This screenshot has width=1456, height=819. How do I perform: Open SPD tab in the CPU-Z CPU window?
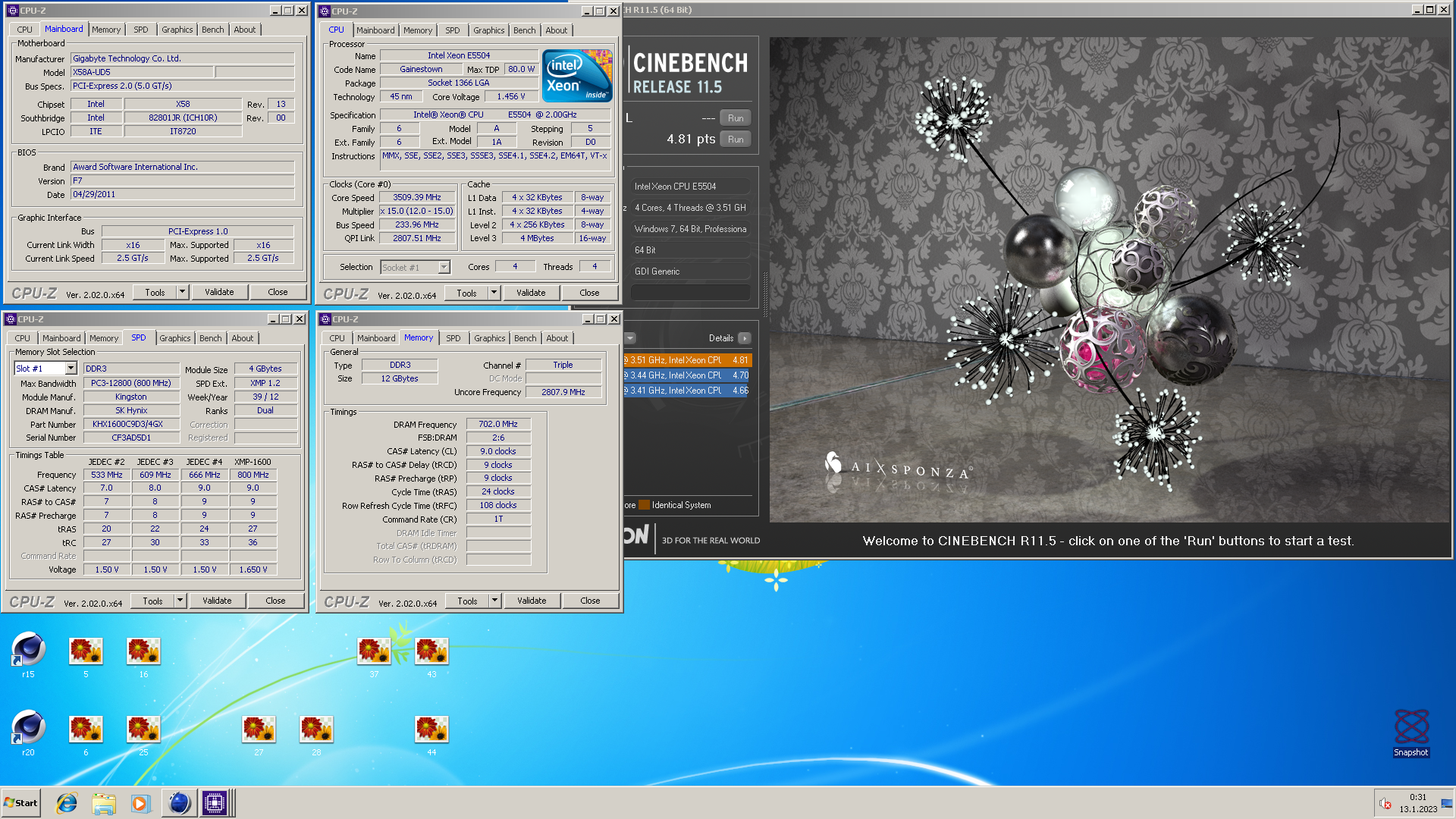click(x=453, y=30)
